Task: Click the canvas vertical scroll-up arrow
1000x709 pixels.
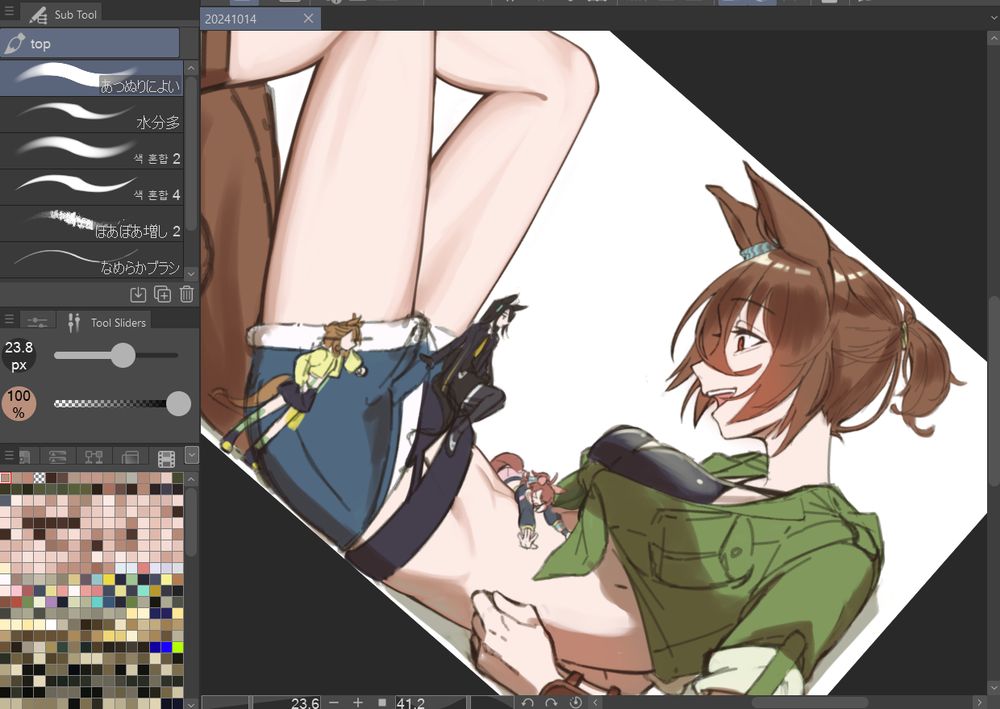Action: (993, 38)
